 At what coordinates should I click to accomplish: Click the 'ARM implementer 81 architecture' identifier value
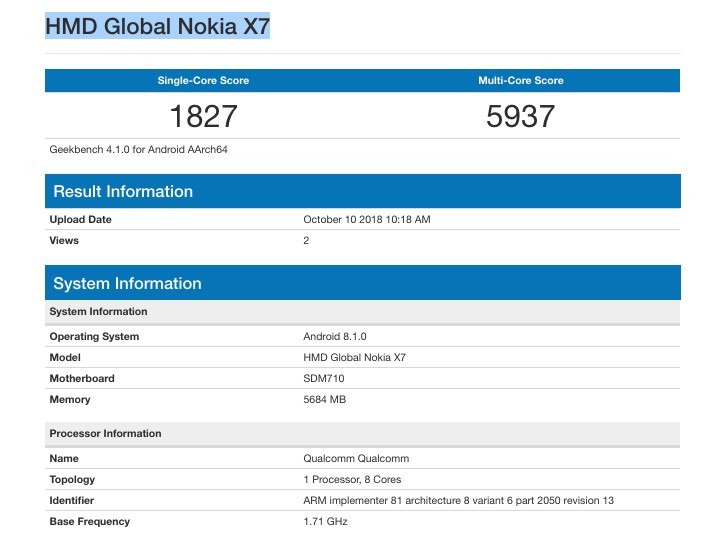pyautogui.click(x=458, y=501)
